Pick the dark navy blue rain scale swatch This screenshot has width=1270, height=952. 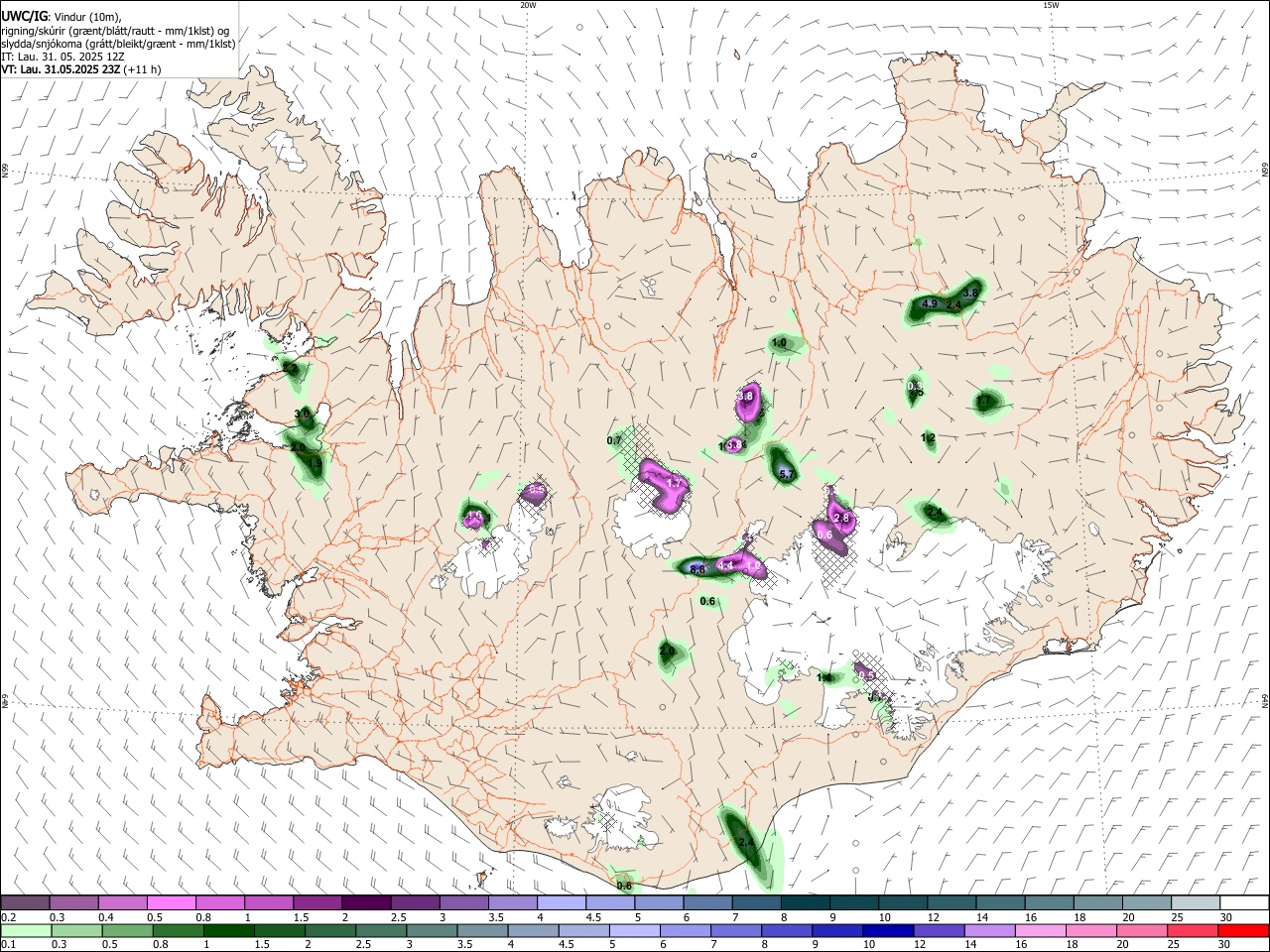coord(886,930)
